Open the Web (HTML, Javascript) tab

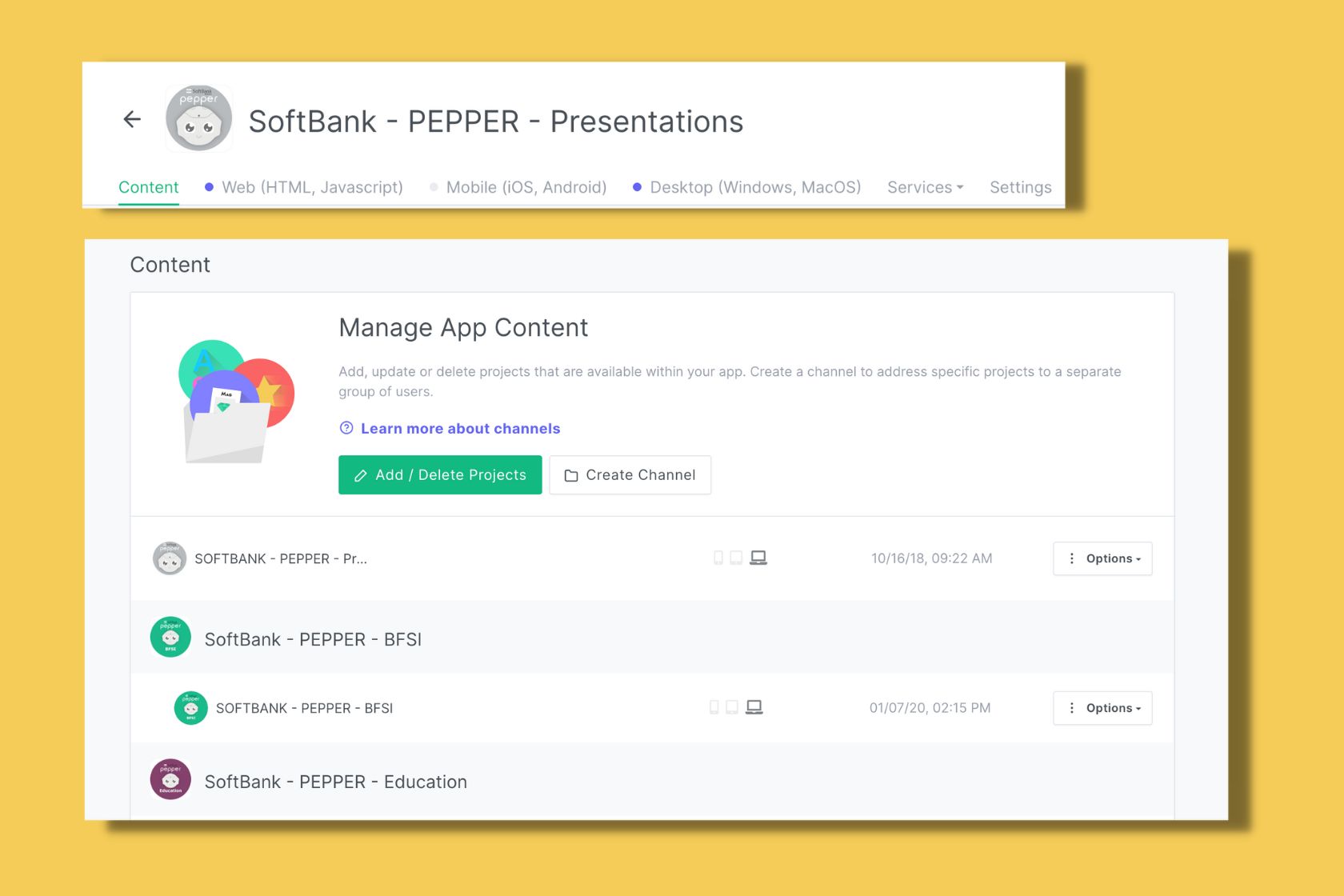[x=312, y=186]
